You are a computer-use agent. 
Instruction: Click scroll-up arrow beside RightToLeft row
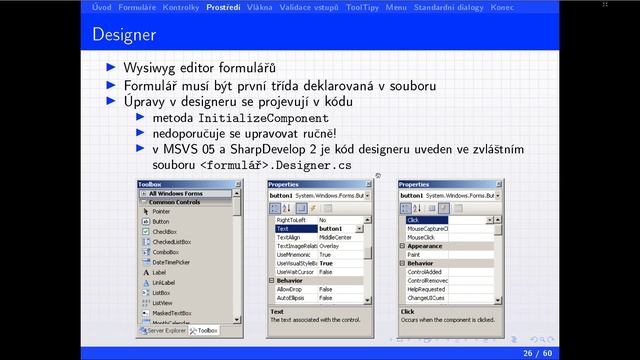coord(367,220)
